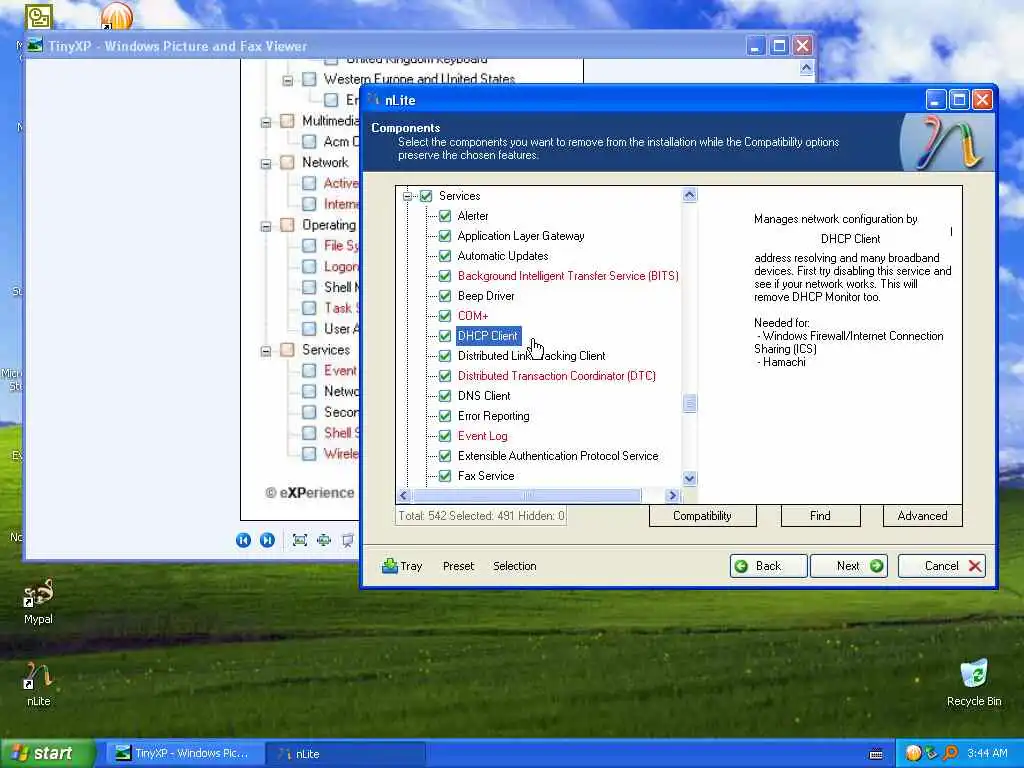Screen dimensions: 1024x768
Task: Toggle the COM+ checkbox
Action: click(x=445, y=315)
